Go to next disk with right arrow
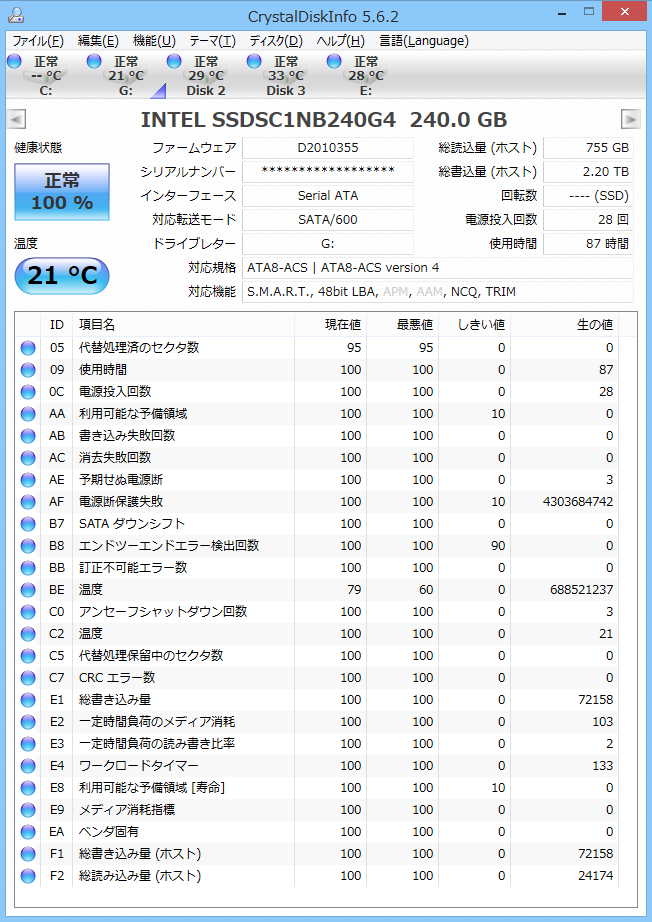The width and height of the screenshot is (652, 922). point(630,119)
